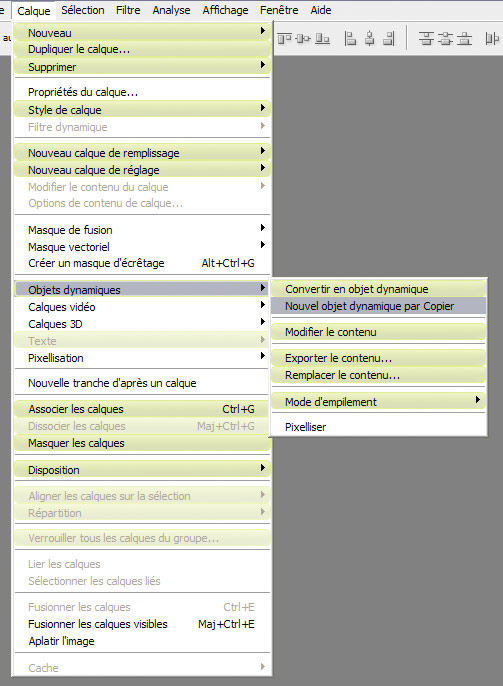Click the Distribute bottom edges icon
The image size is (503, 686).
click(465, 39)
